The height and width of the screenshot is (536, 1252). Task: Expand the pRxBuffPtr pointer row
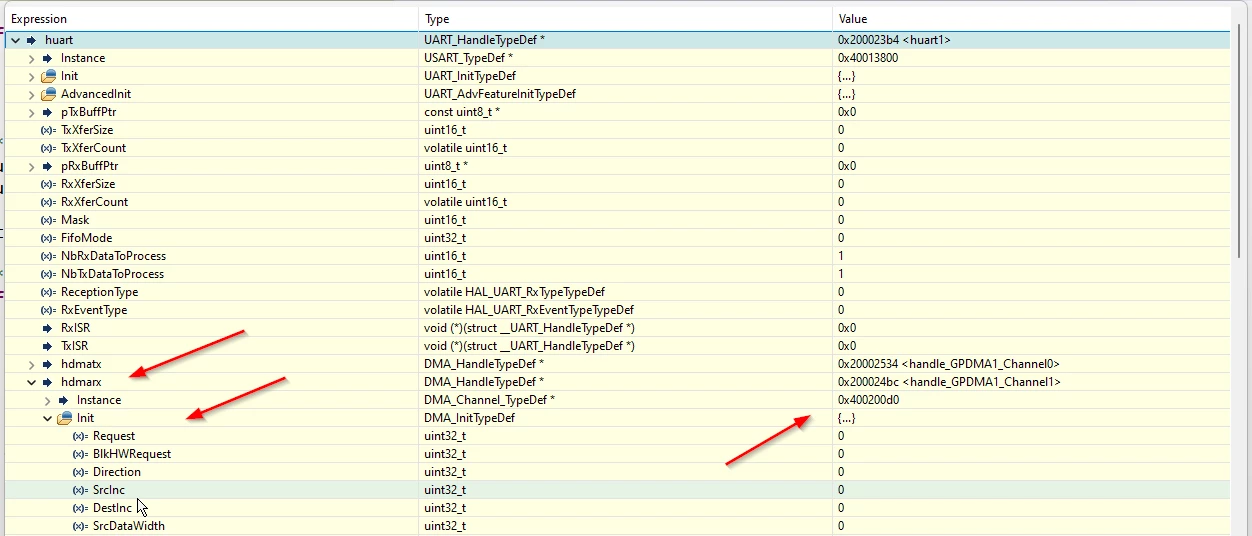31,166
